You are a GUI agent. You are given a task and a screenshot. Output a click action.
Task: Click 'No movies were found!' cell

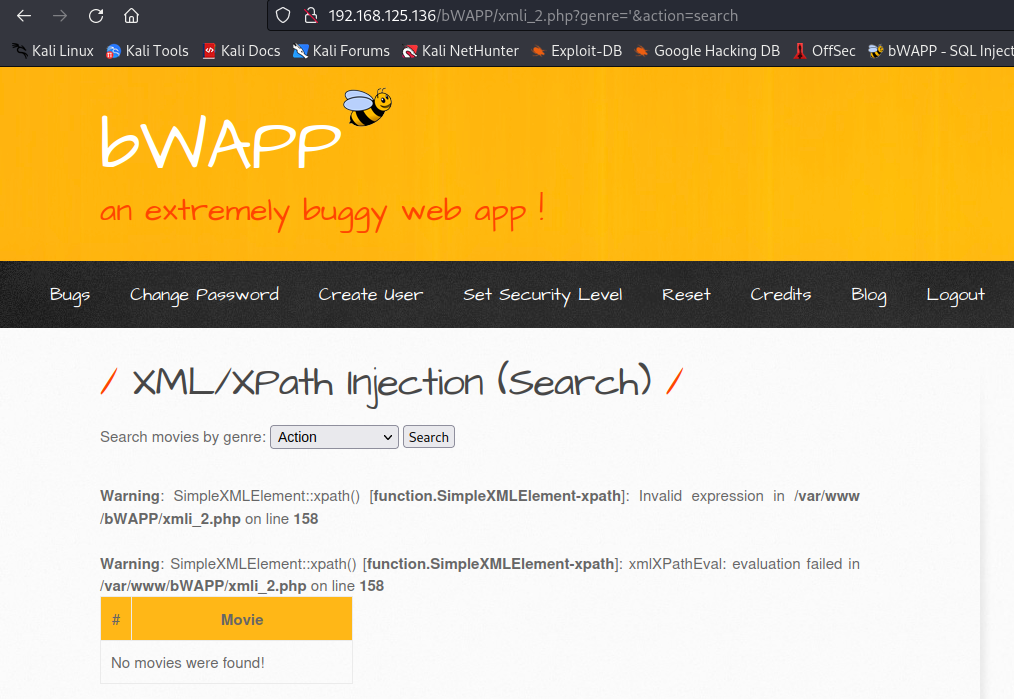click(x=226, y=662)
